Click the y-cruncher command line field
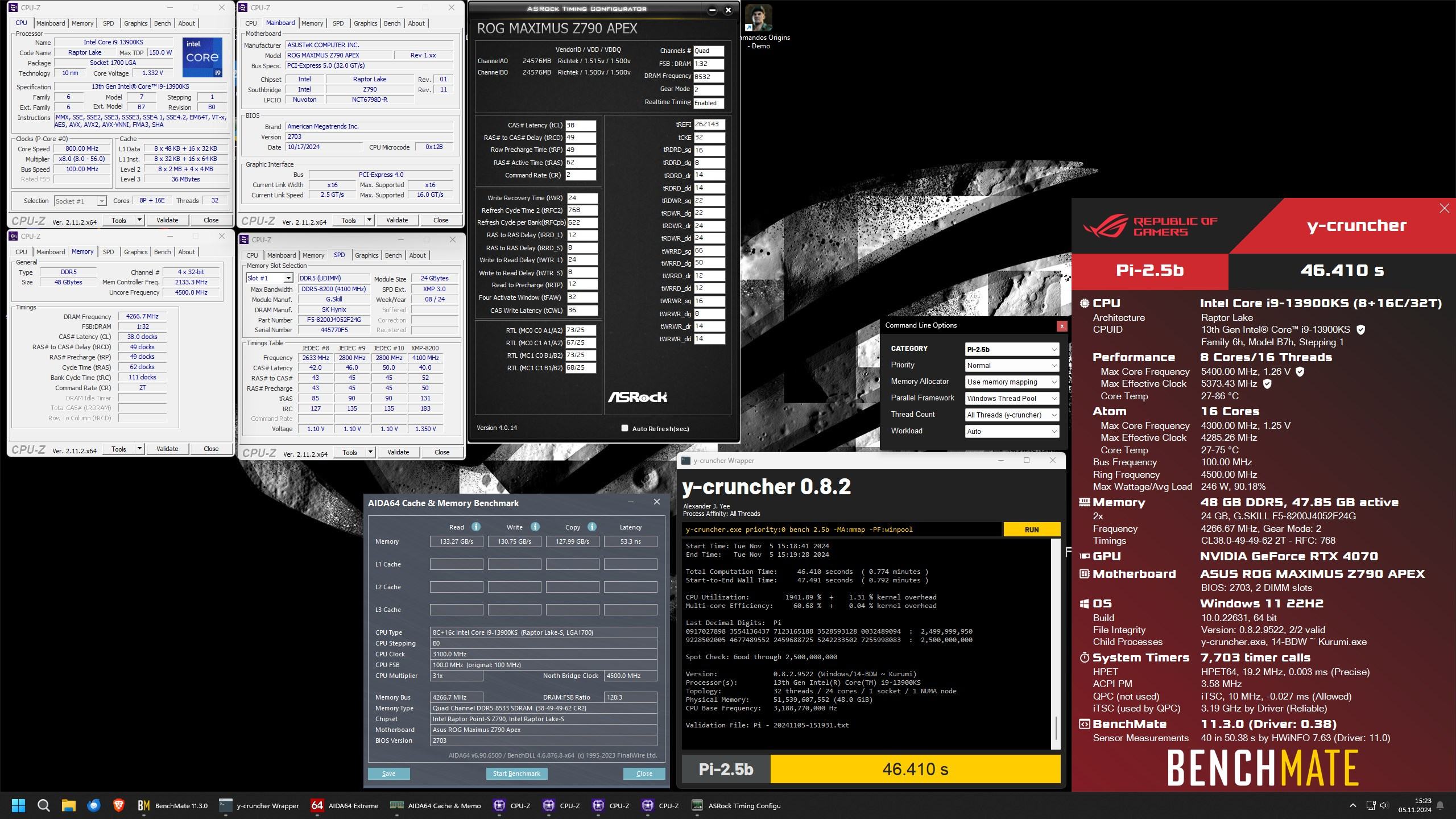The width and height of the screenshot is (1456, 819). 842,530
